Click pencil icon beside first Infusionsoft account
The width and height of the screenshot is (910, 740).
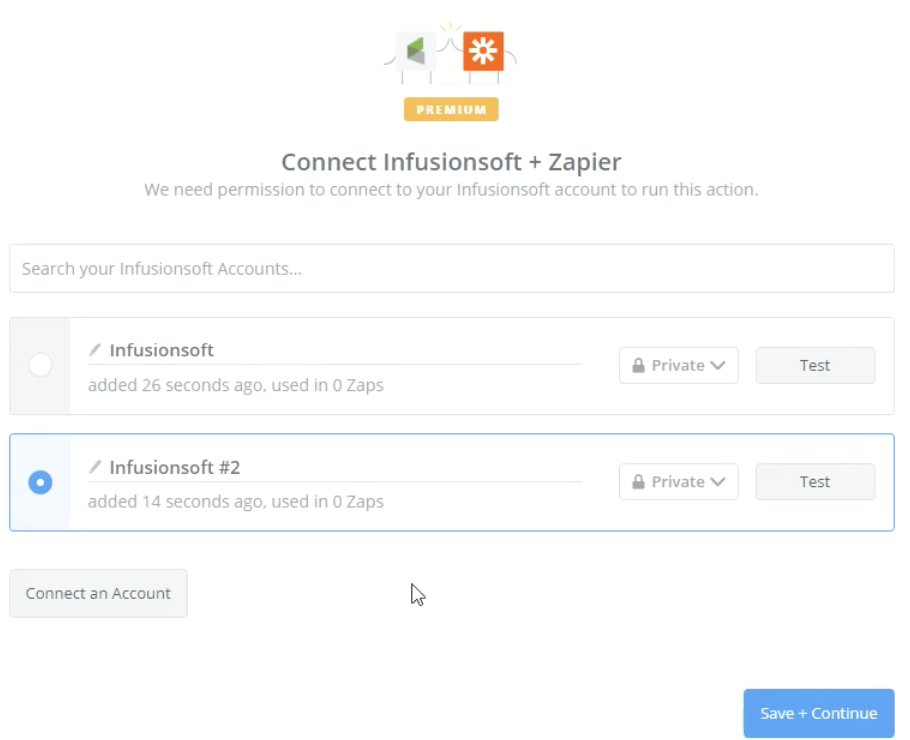tap(95, 350)
